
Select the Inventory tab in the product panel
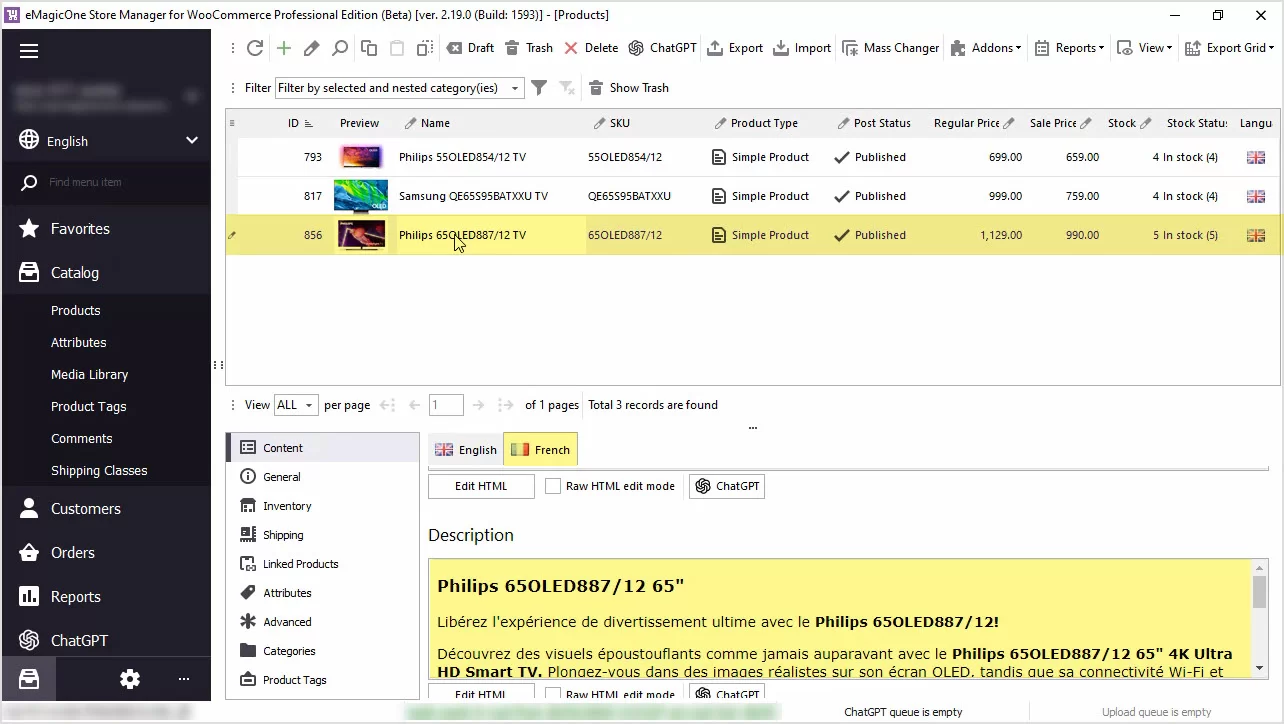(x=287, y=506)
